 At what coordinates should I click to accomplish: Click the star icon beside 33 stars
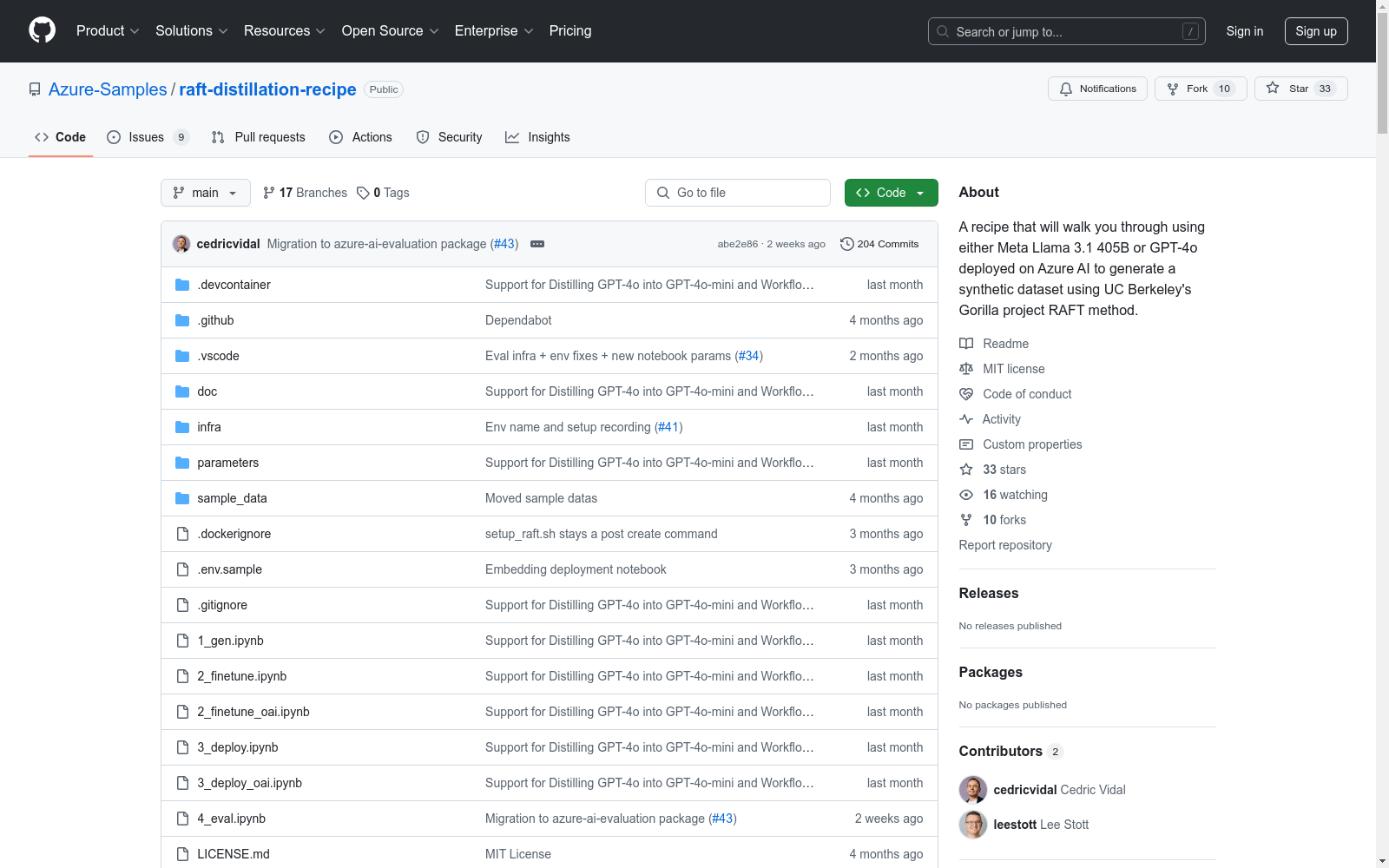(966, 470)
